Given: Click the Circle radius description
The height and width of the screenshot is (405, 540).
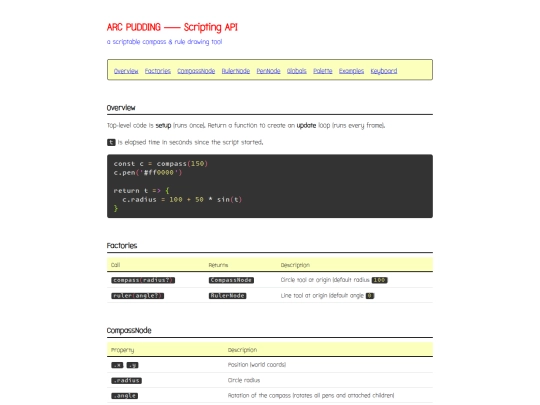Looking at the screenshot, I should [x=244, y=380].
